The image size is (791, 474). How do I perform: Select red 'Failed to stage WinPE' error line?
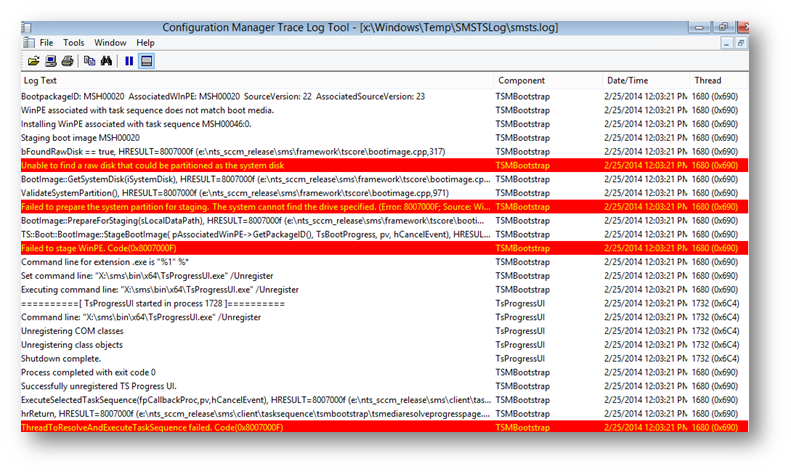coord(385,248)
